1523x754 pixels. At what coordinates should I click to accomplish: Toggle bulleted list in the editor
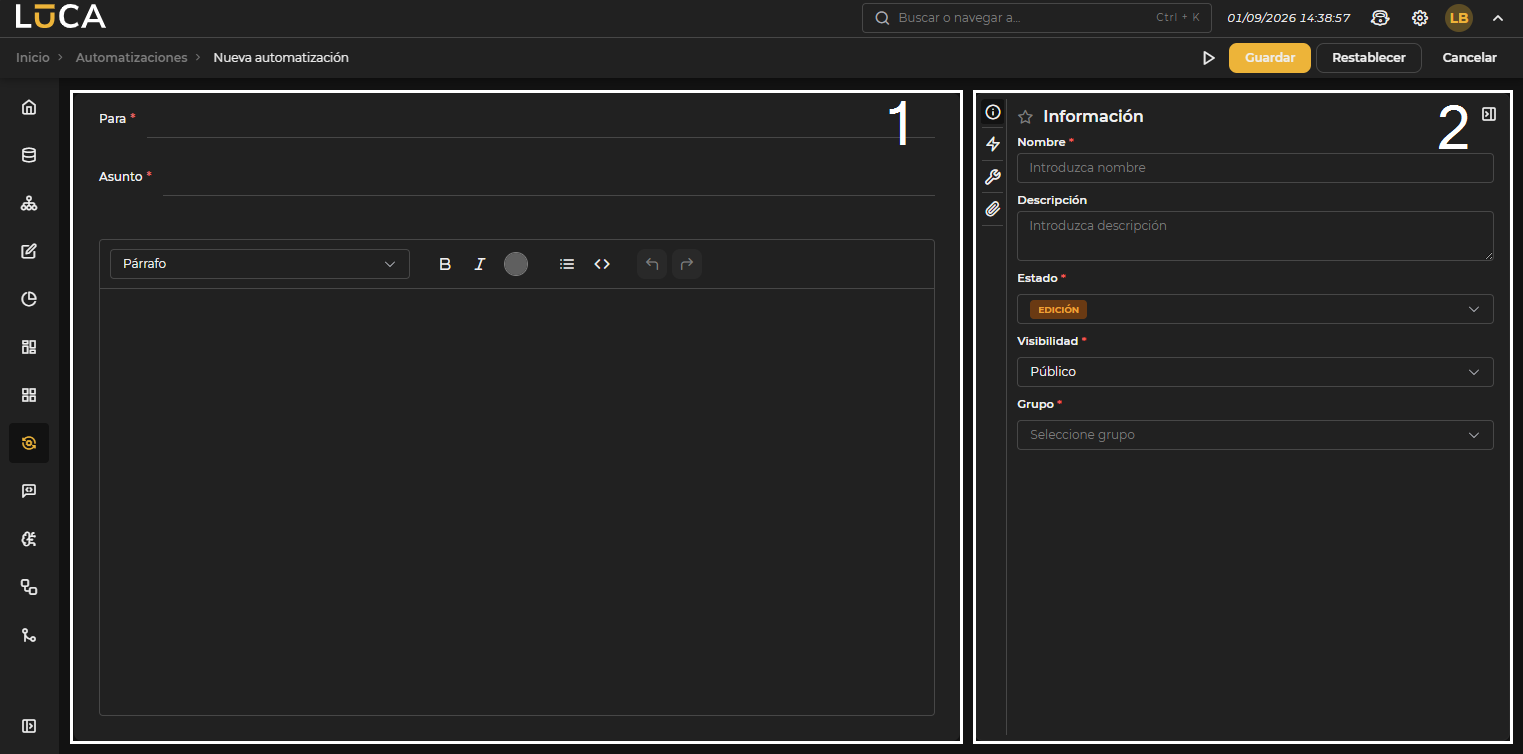pos(567,264)
